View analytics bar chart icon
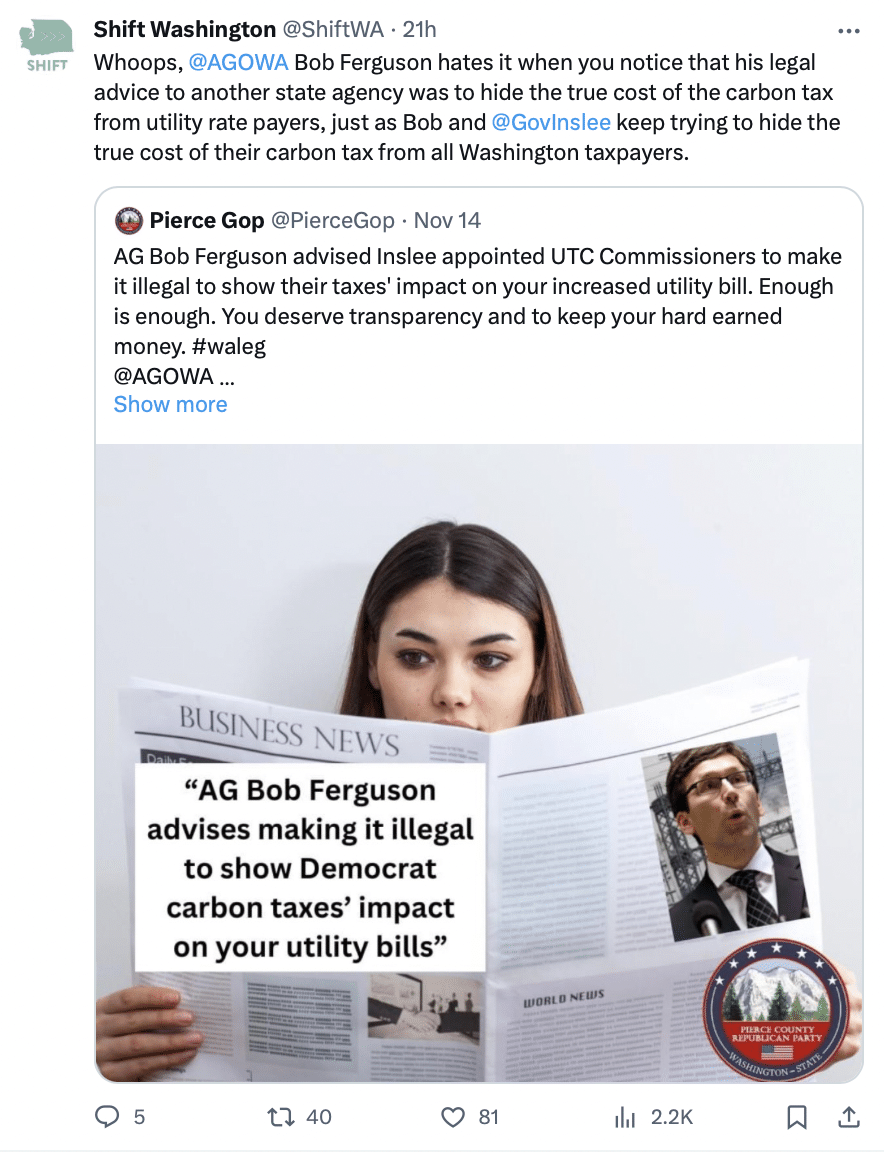The width and height of the screenshot is (884, 1152). point(625,1117)
